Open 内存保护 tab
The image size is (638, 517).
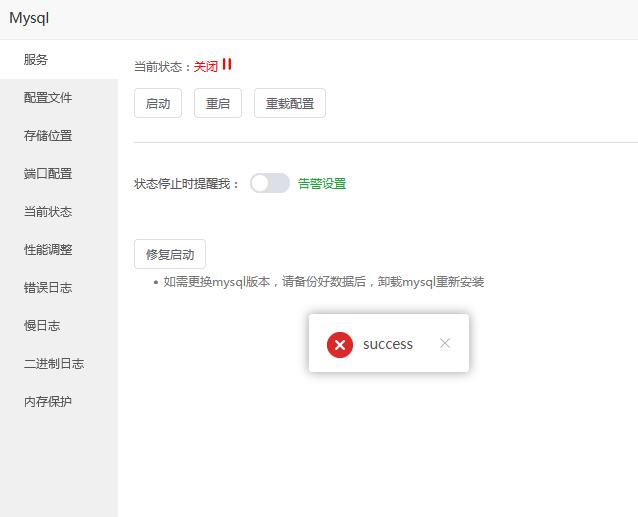click(59, 401)
